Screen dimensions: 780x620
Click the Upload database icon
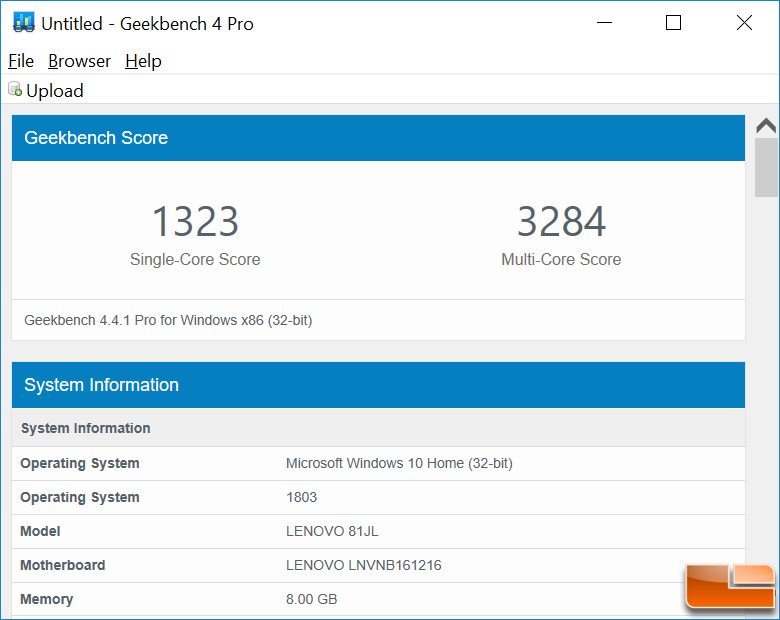[x=15, y=89]
